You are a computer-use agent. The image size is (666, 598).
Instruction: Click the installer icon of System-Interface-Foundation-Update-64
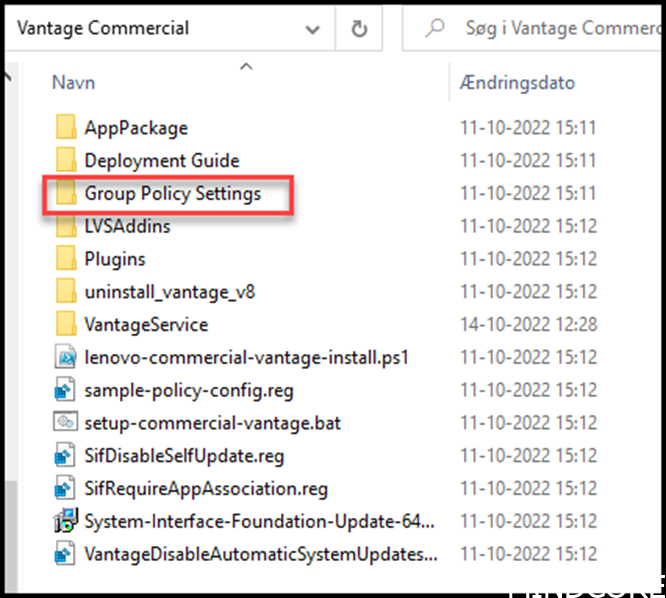[x=66, y=520]
